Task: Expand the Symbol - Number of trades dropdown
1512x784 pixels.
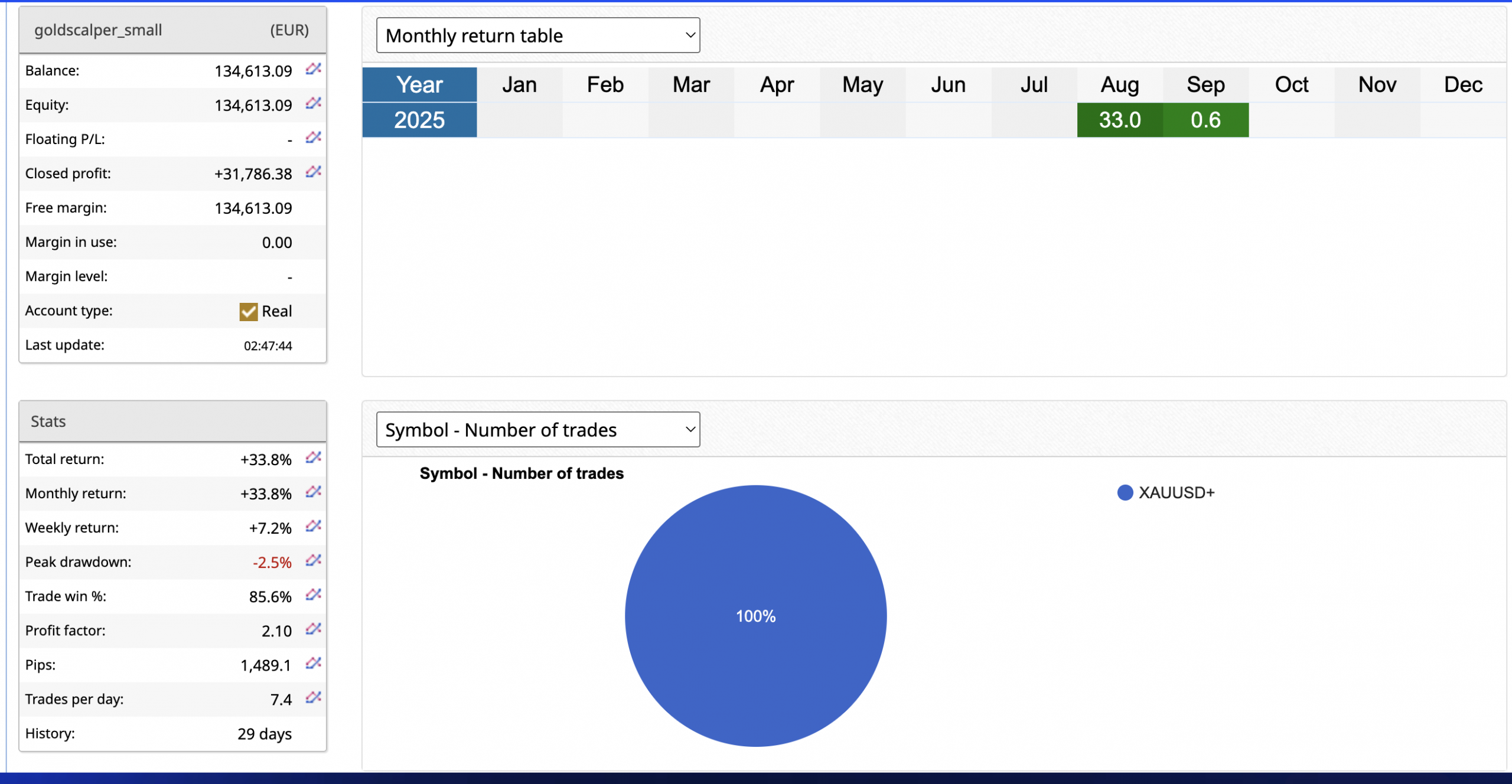Action: 537,430
